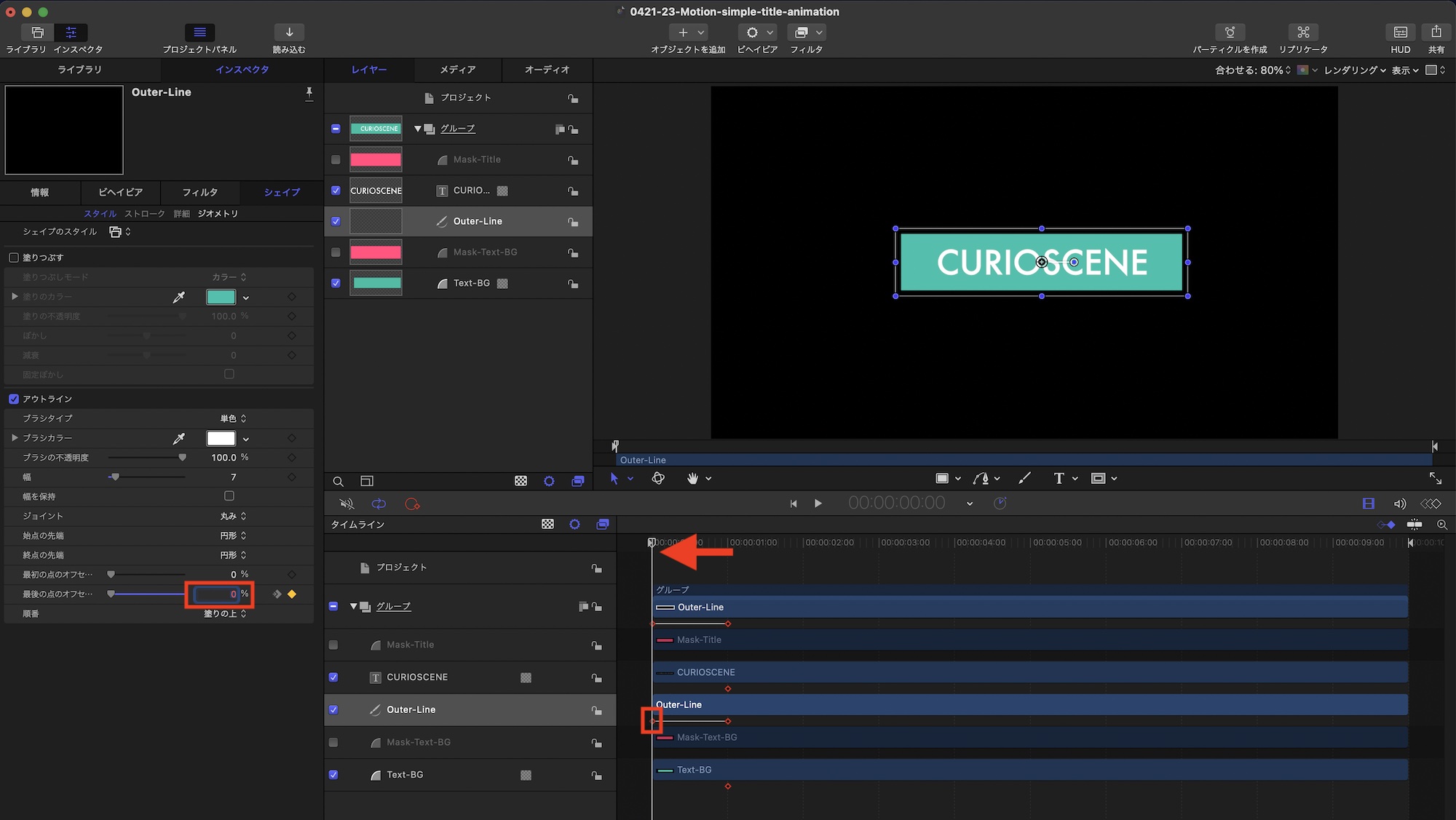Toggle the record animation button
Image resolution: width=1456 pixels, height=820 pixels.
pos(412,503)
